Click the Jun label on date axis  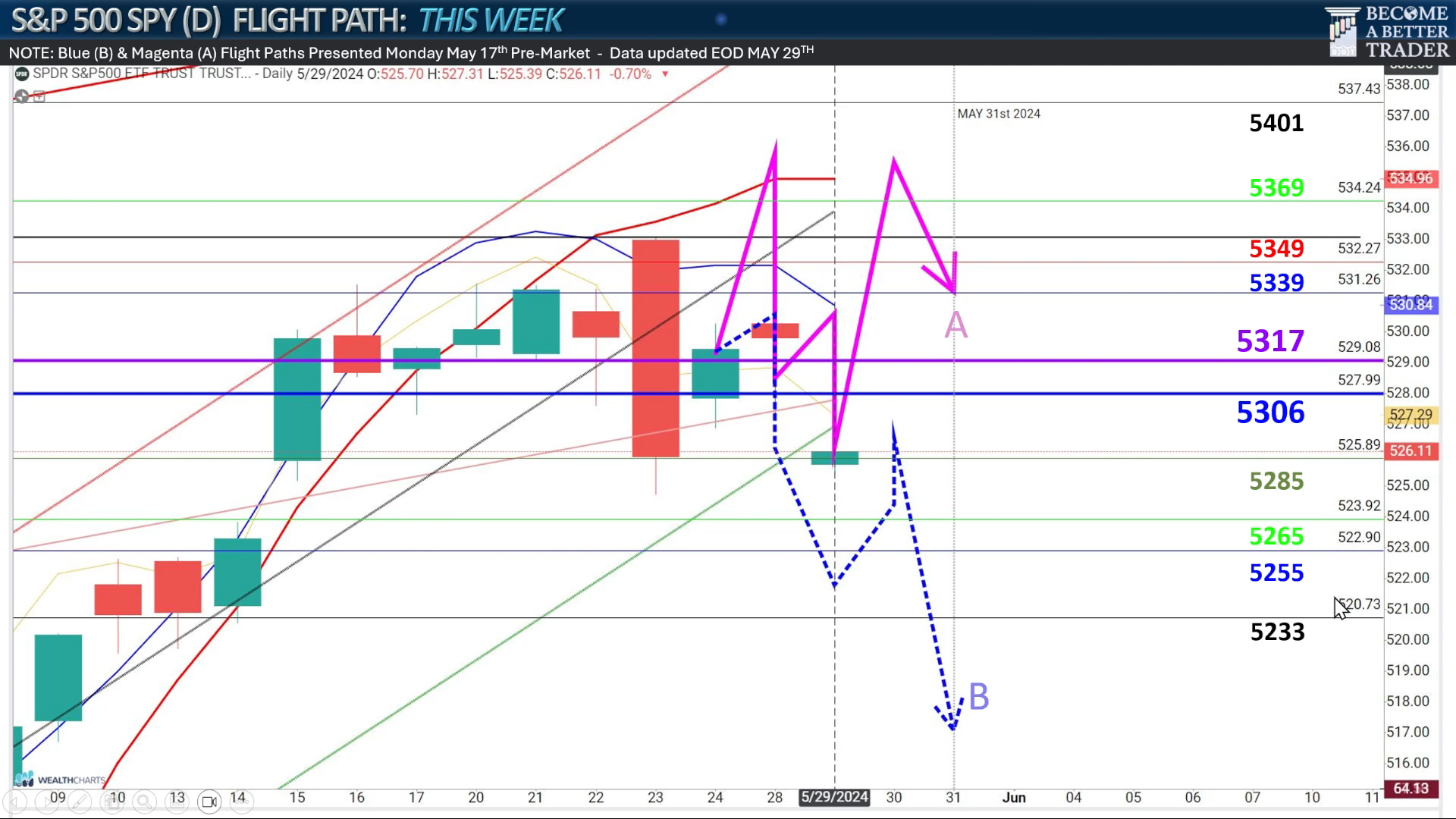pos(1014,797)
